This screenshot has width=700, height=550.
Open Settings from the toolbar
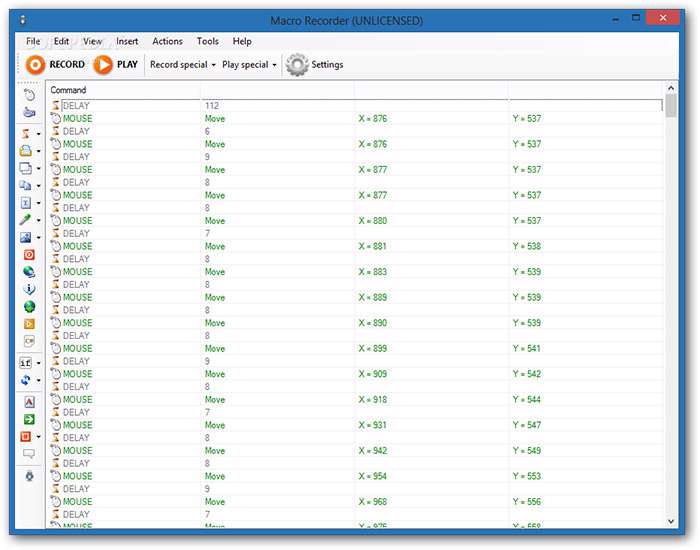point(314,65)
